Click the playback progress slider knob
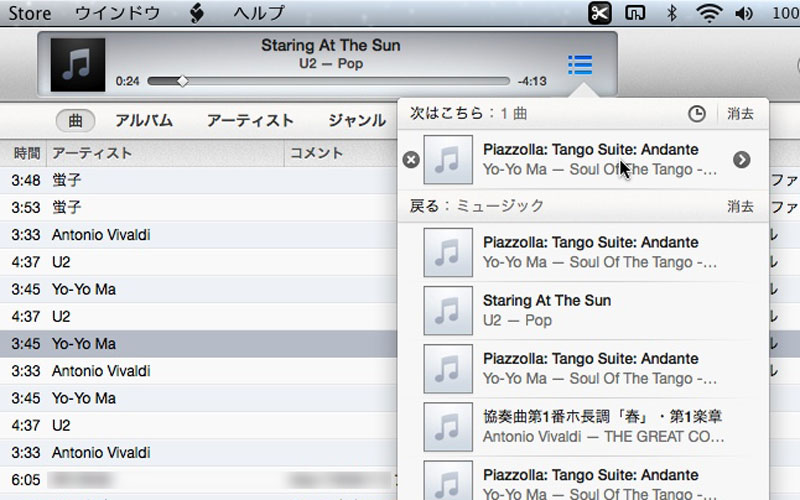The height and width of the screenshot is (500, 800). click(x=183, y=81)
